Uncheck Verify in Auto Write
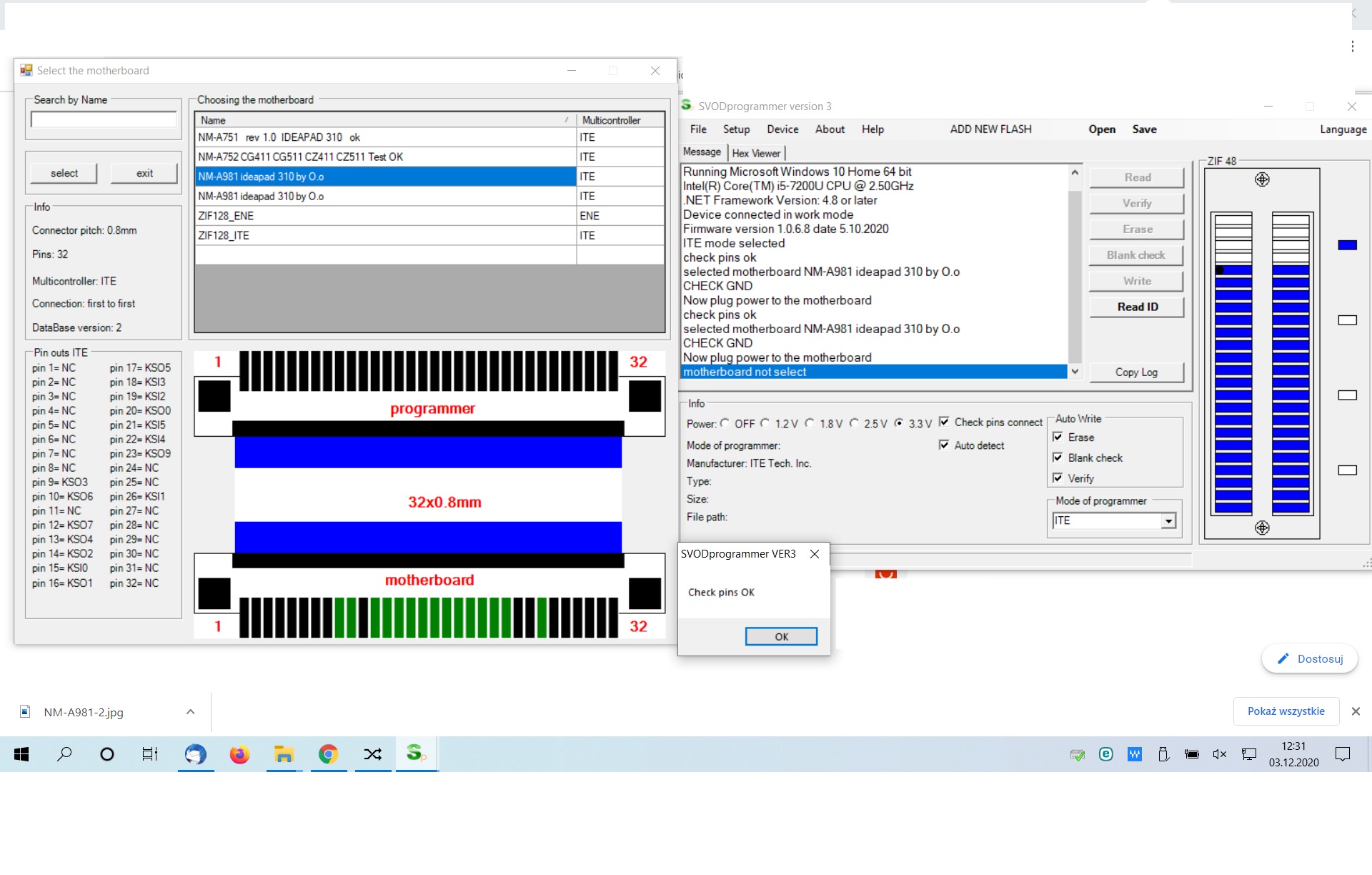Image resolution: width=1372 pixels, height=875 pixels. click(x=1058, y=478)
